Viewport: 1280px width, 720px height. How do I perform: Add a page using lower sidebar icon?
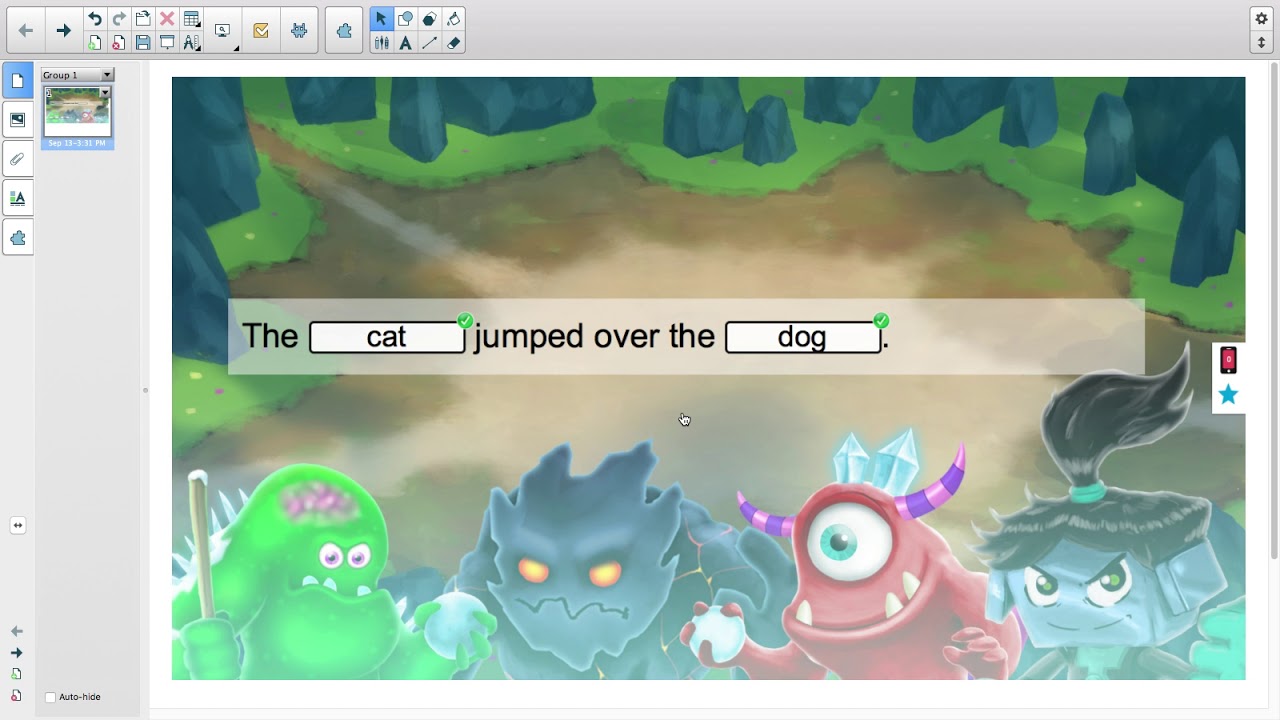click(x=17, y=674)
